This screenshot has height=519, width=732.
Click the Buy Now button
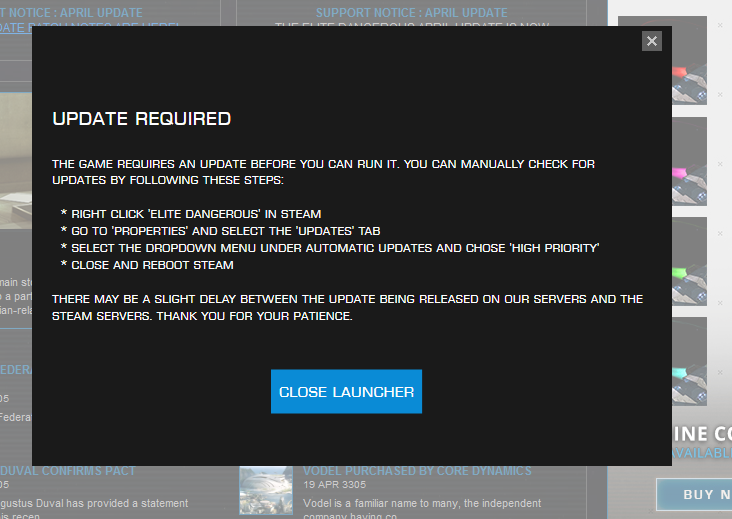(694, 494)
